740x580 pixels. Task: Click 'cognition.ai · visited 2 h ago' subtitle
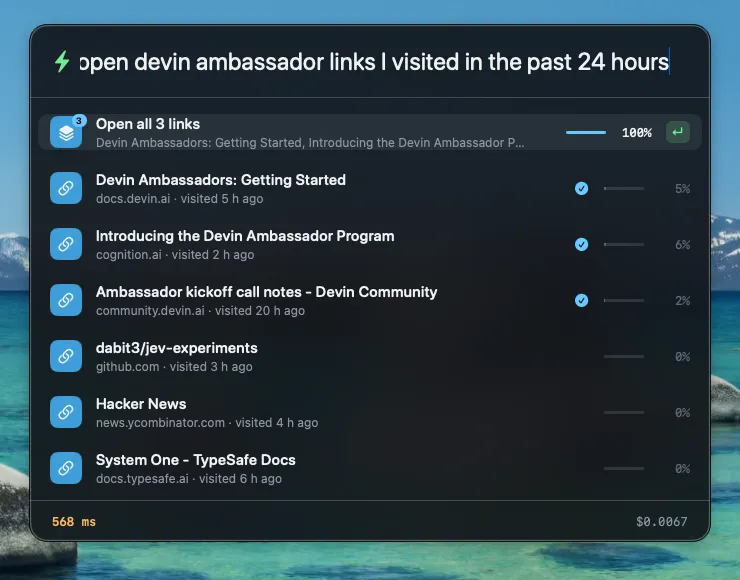pos(175,255)
